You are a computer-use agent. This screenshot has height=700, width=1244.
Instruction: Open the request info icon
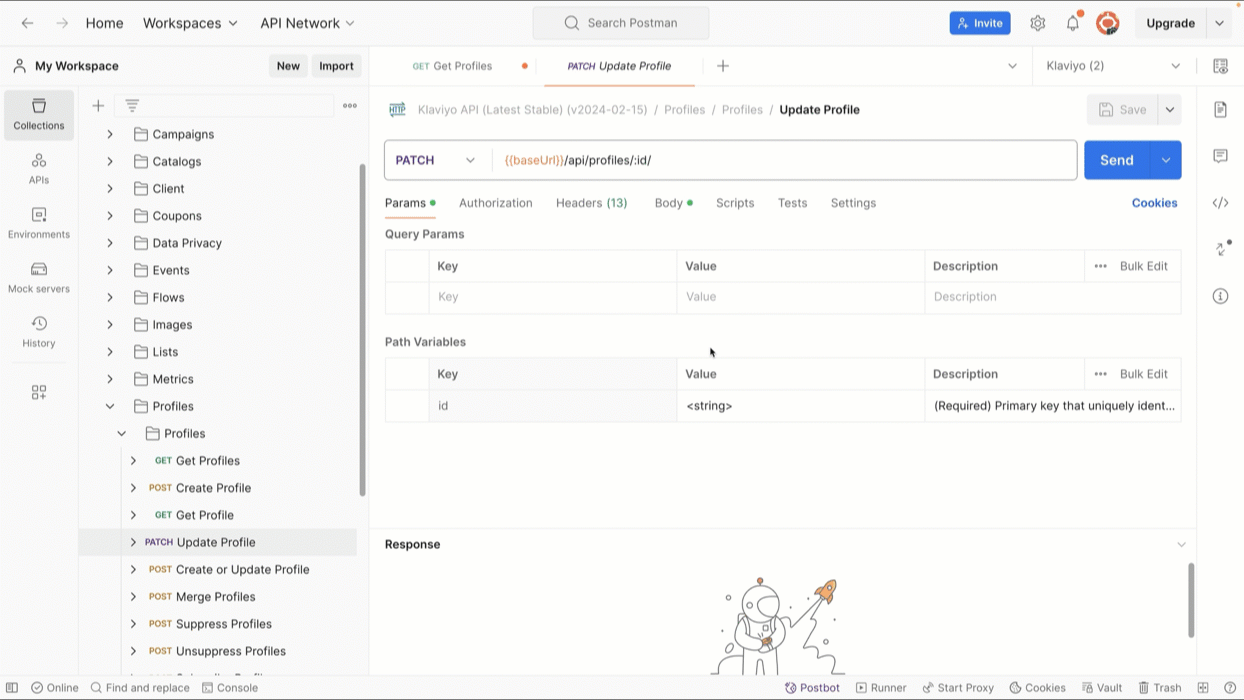click(1220, 296)
